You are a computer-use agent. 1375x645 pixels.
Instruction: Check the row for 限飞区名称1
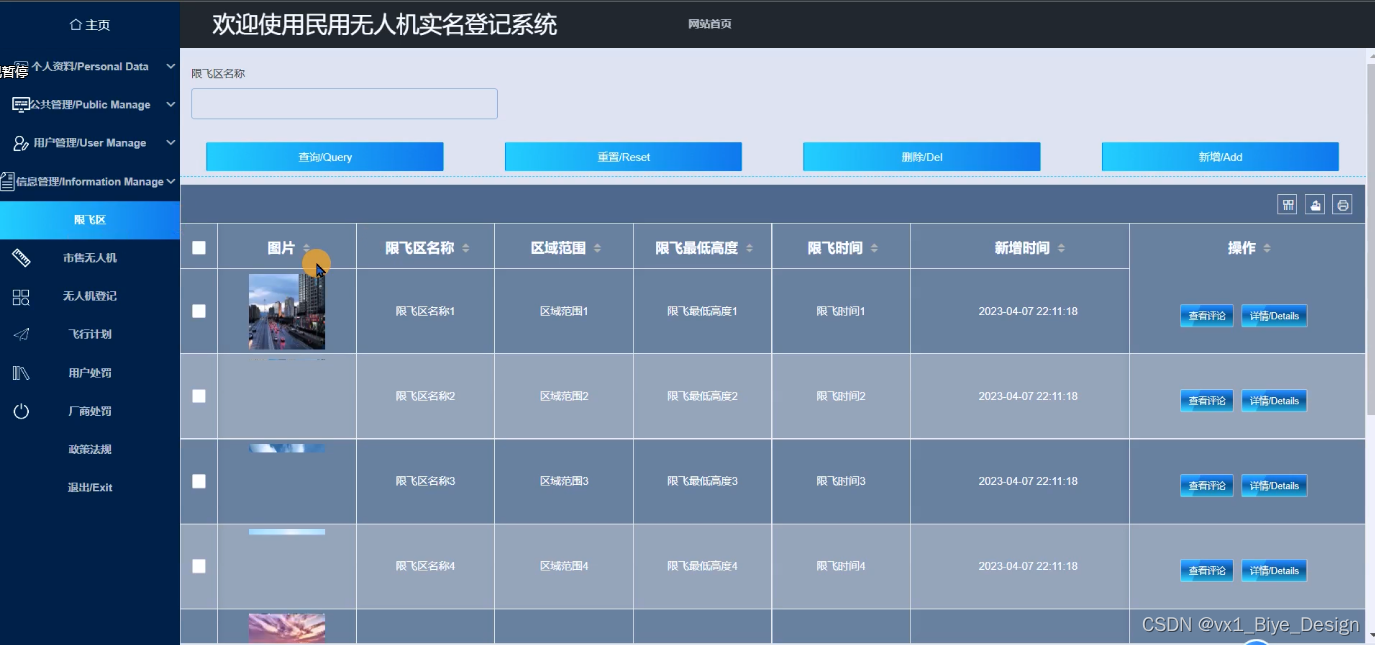[199, 311]
